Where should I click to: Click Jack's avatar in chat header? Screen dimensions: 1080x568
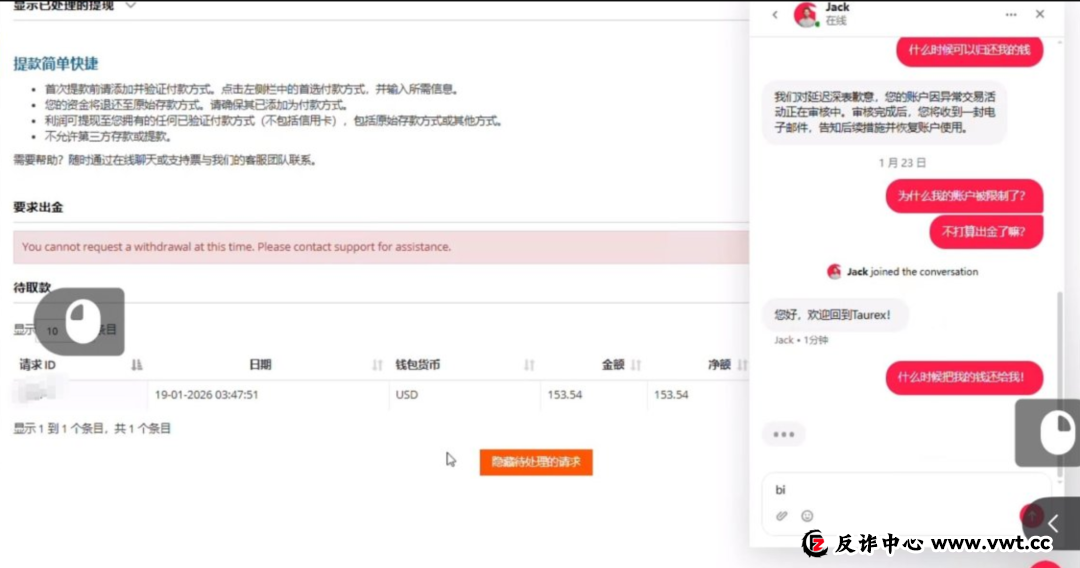(806, 15)
